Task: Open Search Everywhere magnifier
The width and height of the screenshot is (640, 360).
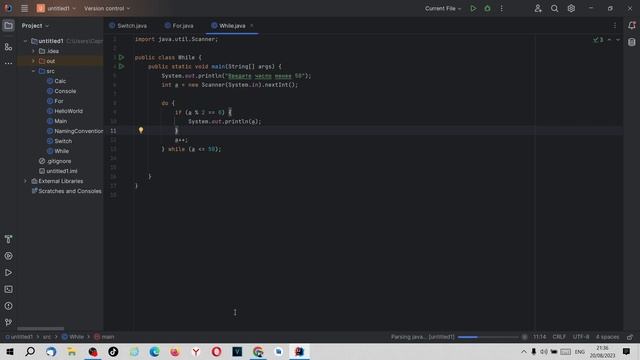Action: click(554, 8)
